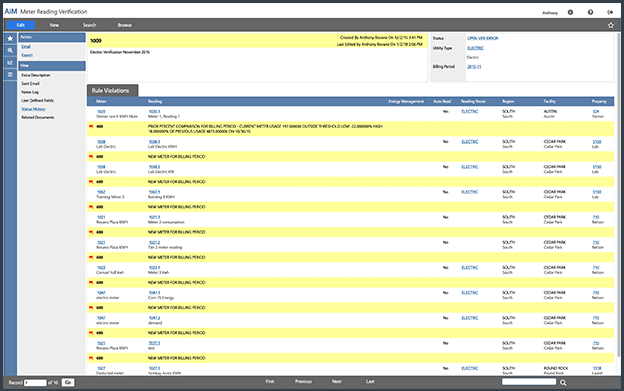
Task: Open User Defined Fields view
Action: 37,101
